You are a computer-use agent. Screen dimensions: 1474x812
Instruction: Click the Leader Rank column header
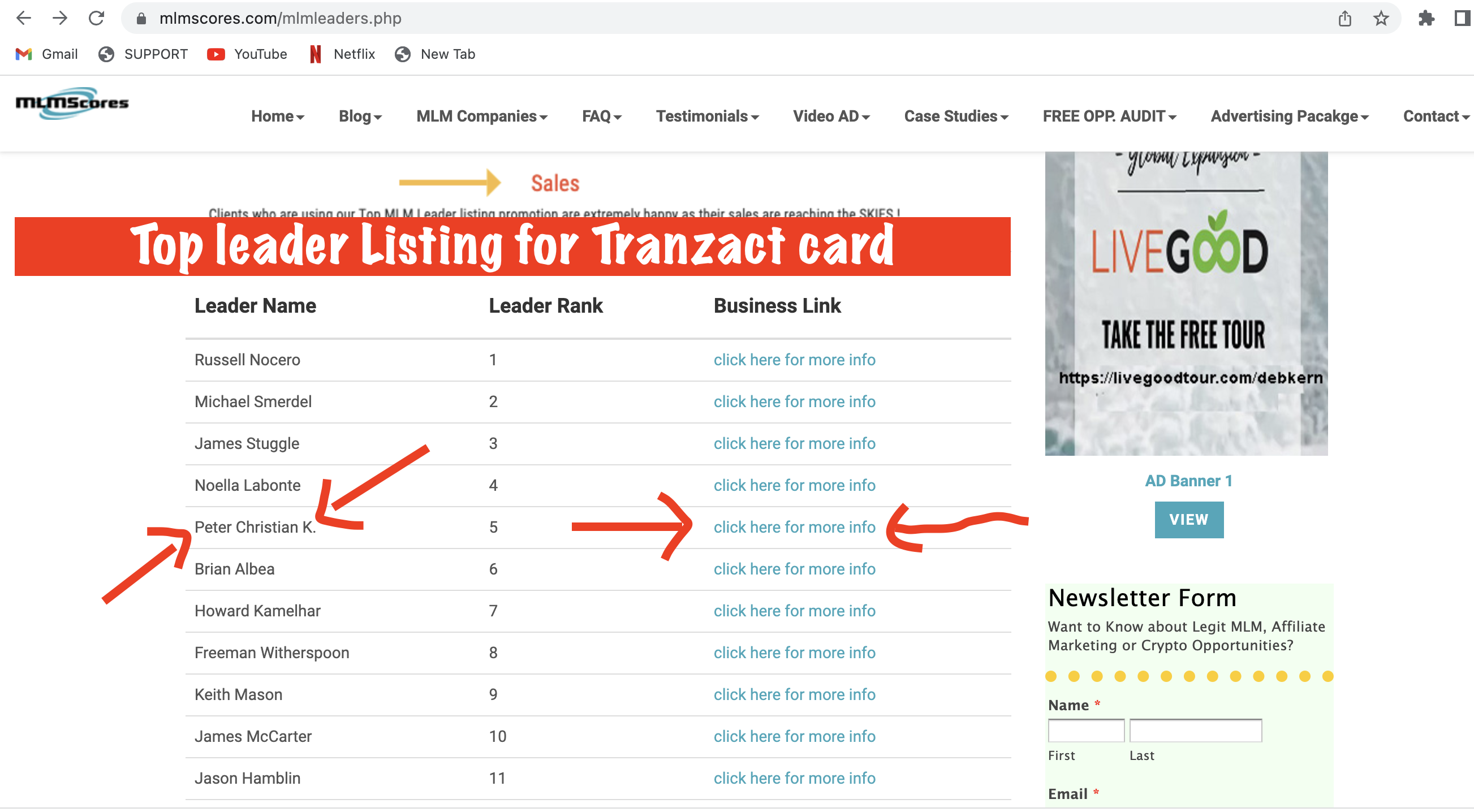click(545, 305)
